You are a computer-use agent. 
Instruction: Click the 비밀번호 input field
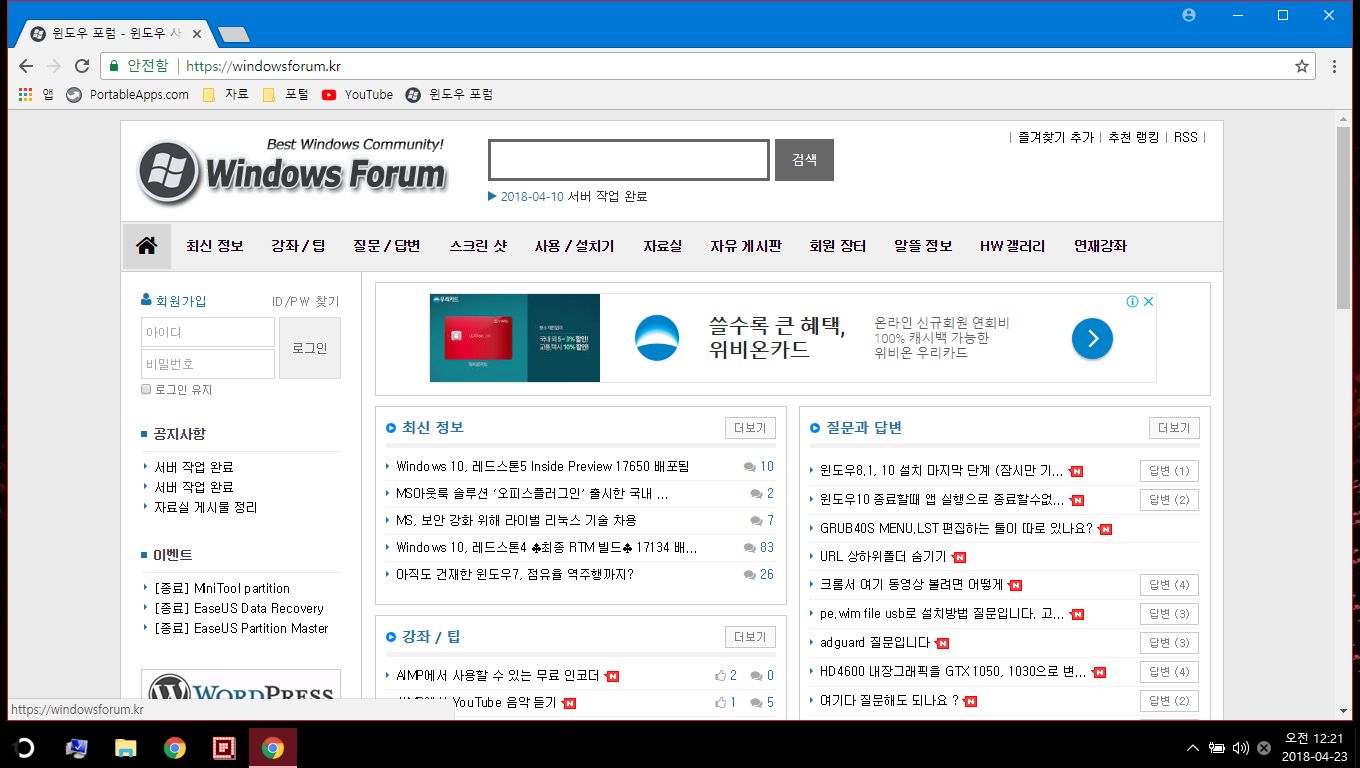(x=208, y=364)
